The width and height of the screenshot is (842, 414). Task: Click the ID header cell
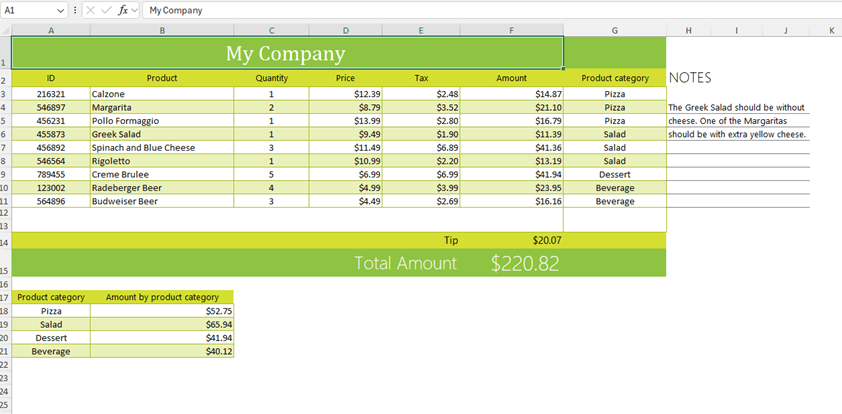point(51,78)
